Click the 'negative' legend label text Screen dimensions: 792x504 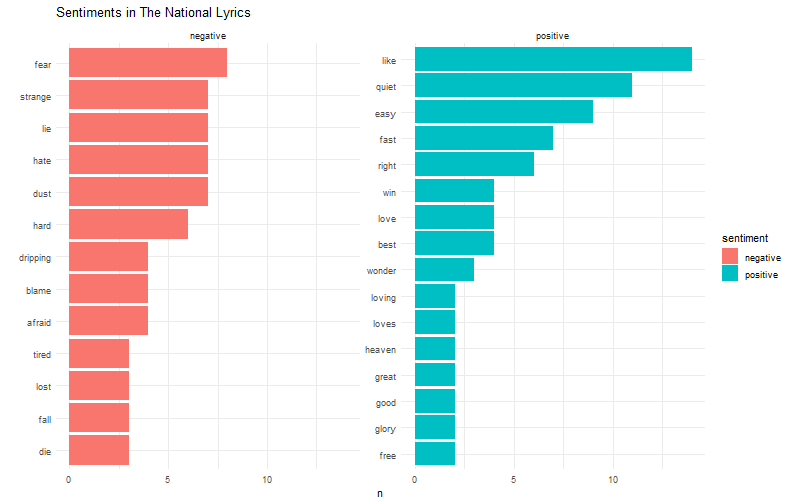tap(763, 258)
